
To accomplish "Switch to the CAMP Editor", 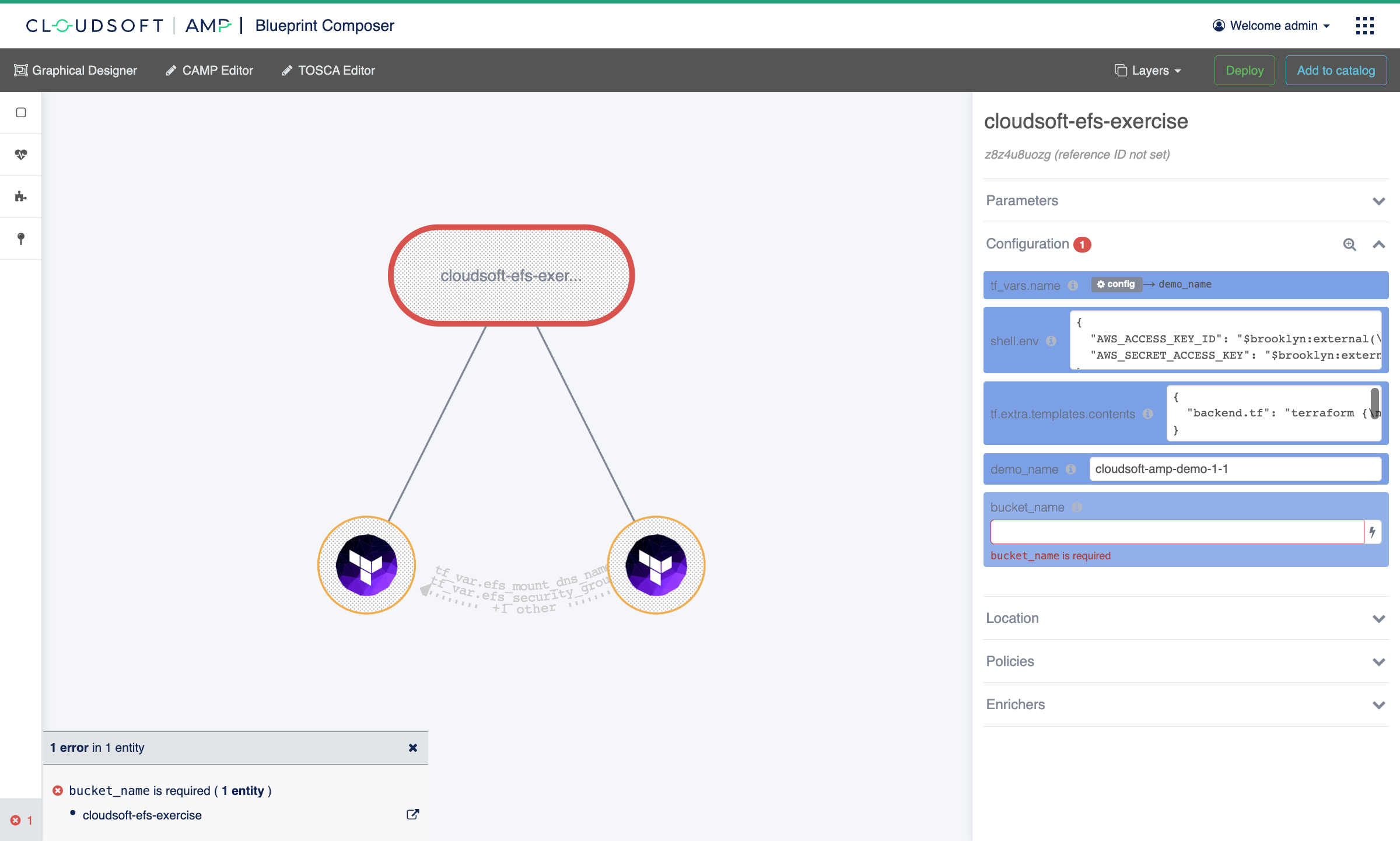I will 209,71.
